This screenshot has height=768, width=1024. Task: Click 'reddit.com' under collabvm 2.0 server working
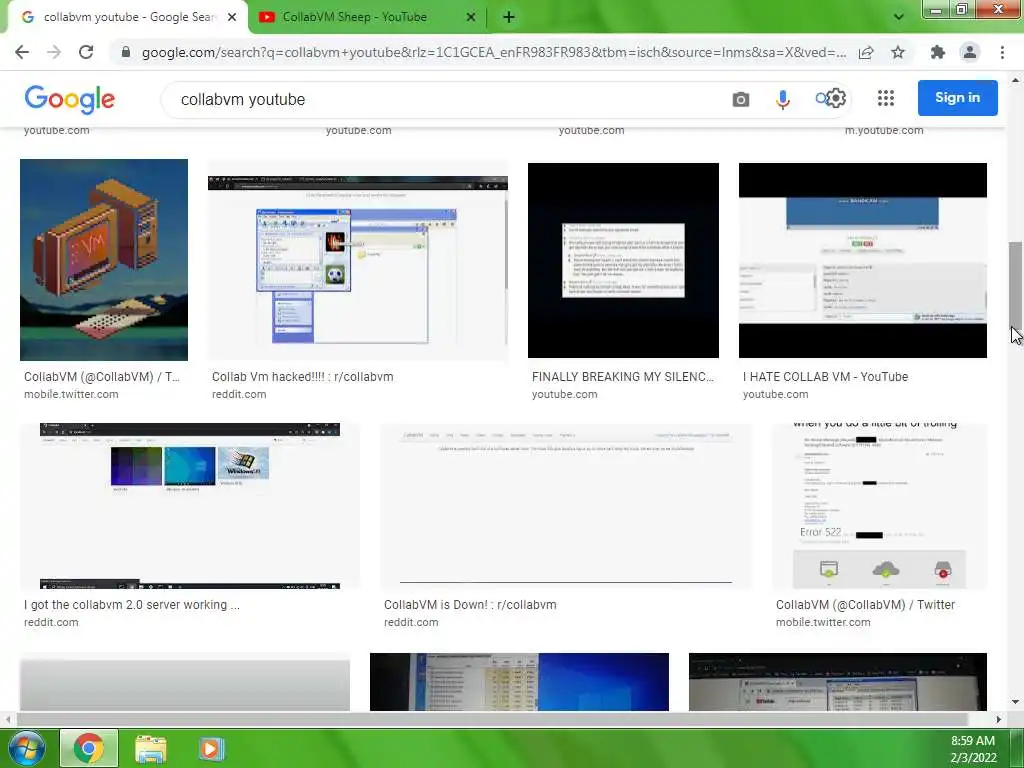click(51, 622)
